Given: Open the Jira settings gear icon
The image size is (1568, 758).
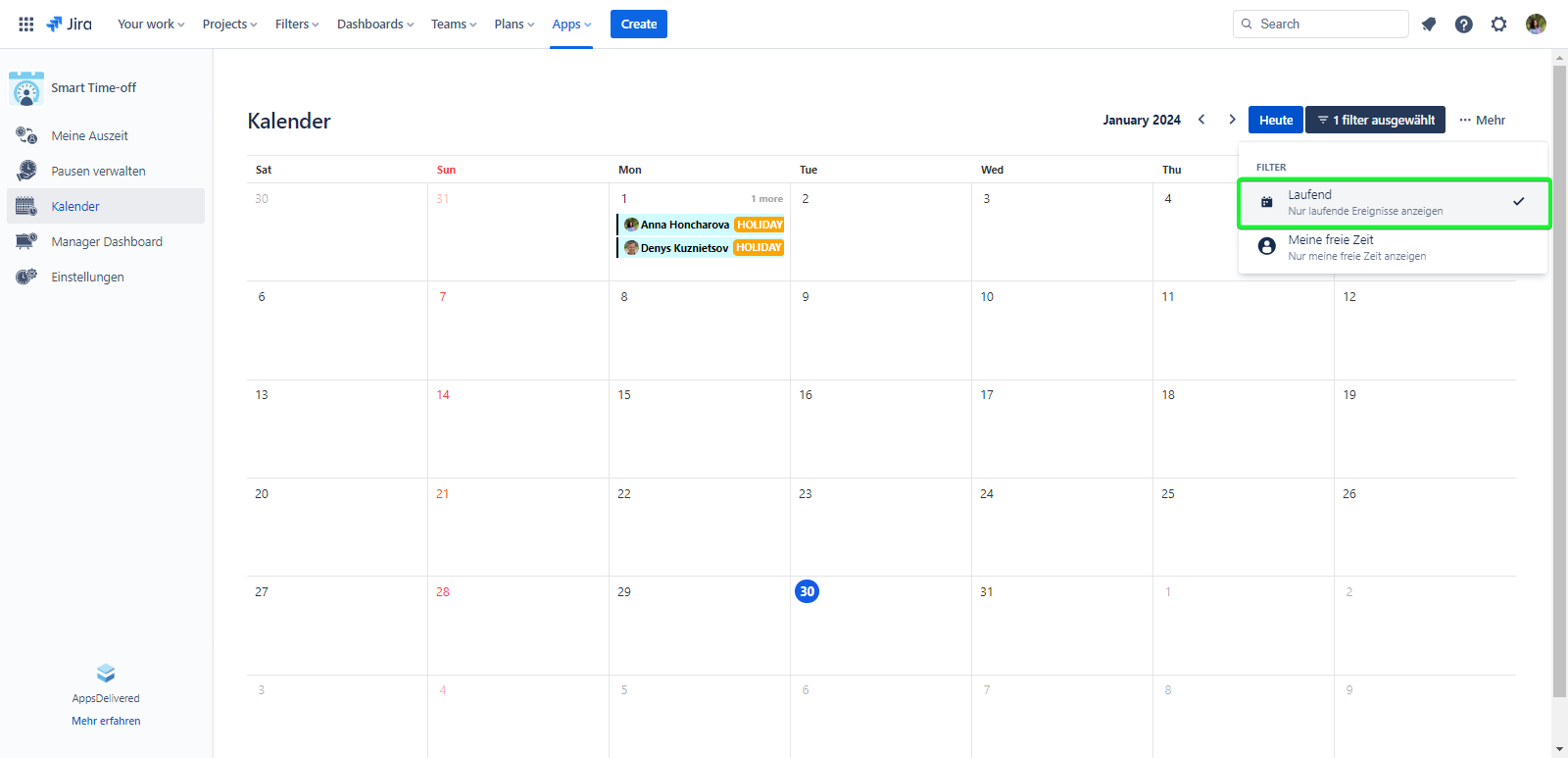Looking at the screenshot, I should coord(1498,25).
